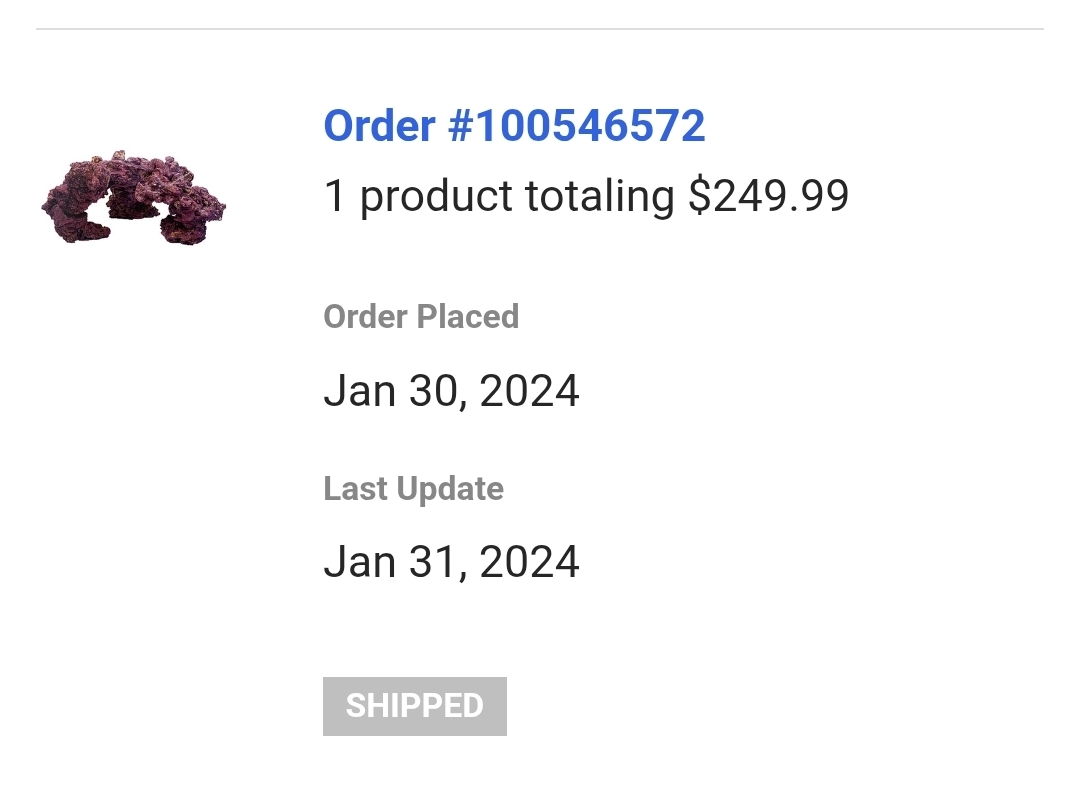
Task: Click 'Jan 30' under Order Placed
Action: [x=392, y=391]
